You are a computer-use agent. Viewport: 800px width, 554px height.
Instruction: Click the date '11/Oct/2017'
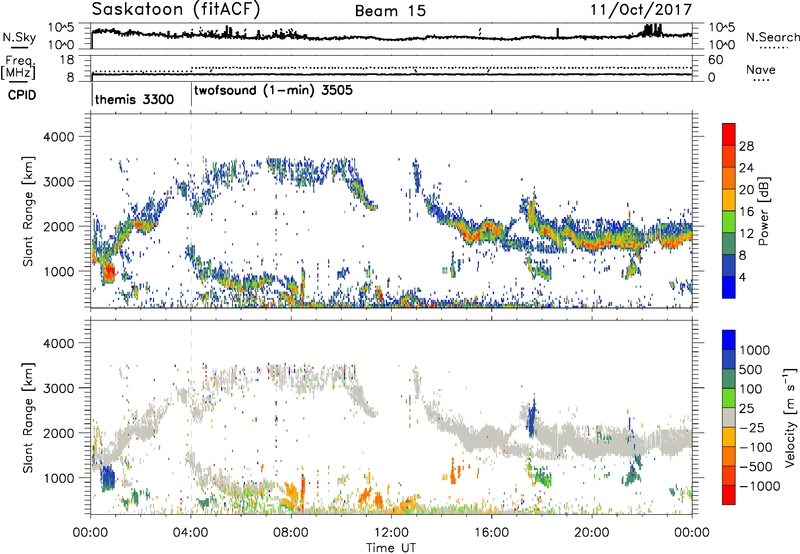641,10
